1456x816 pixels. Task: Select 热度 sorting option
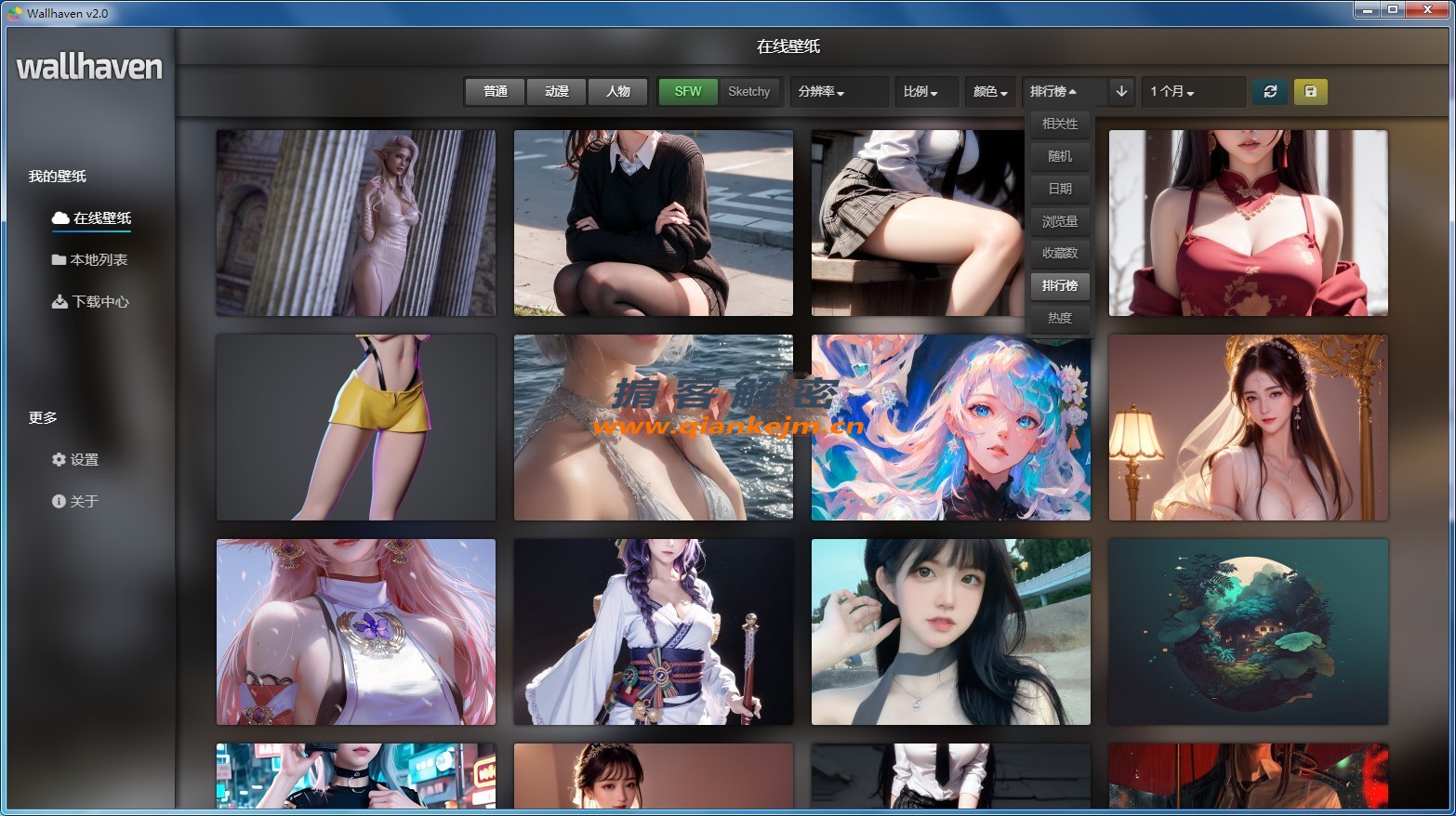coord(1060,318)
